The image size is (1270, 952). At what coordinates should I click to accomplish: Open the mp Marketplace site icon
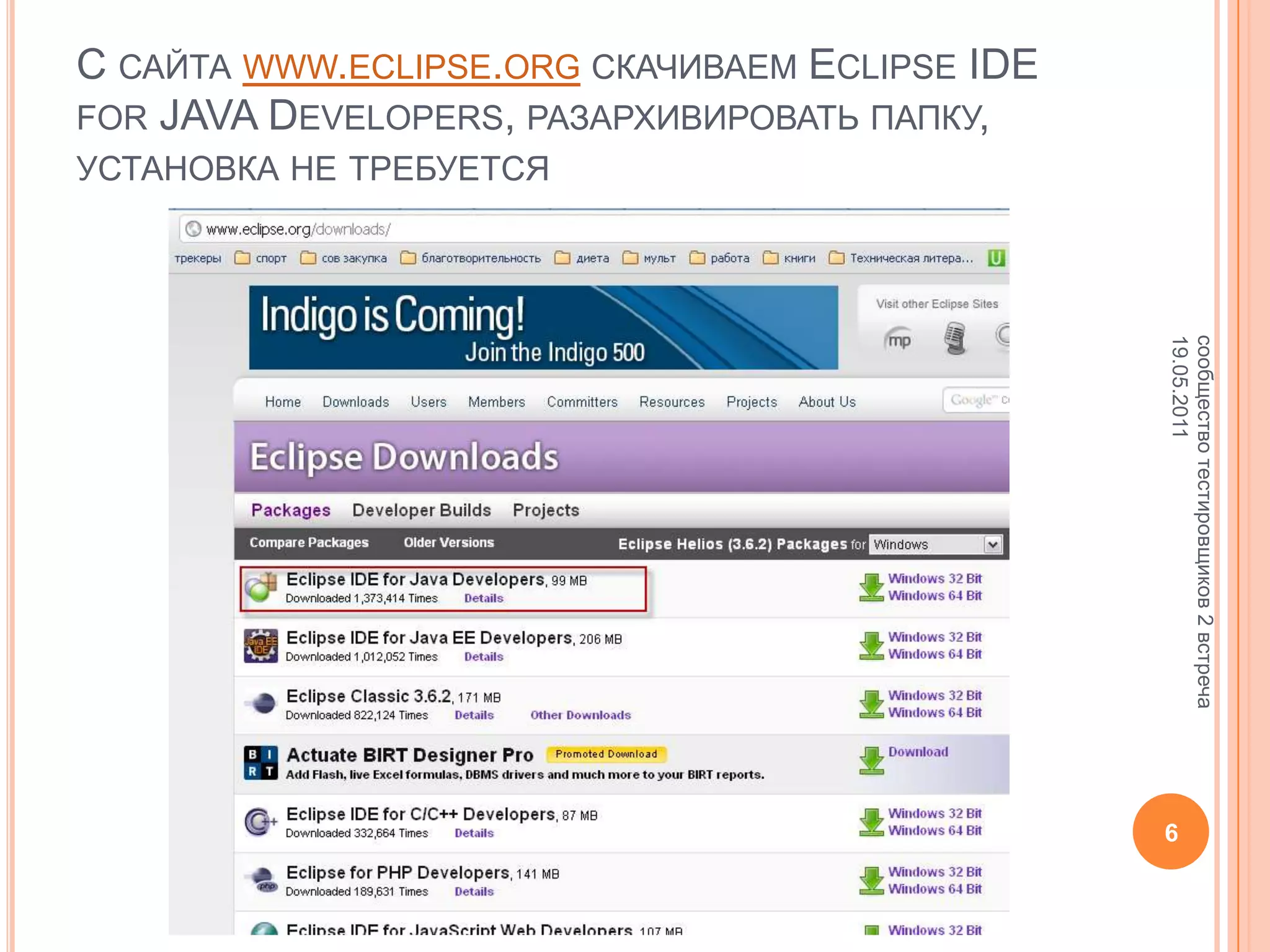pos(898,340)
